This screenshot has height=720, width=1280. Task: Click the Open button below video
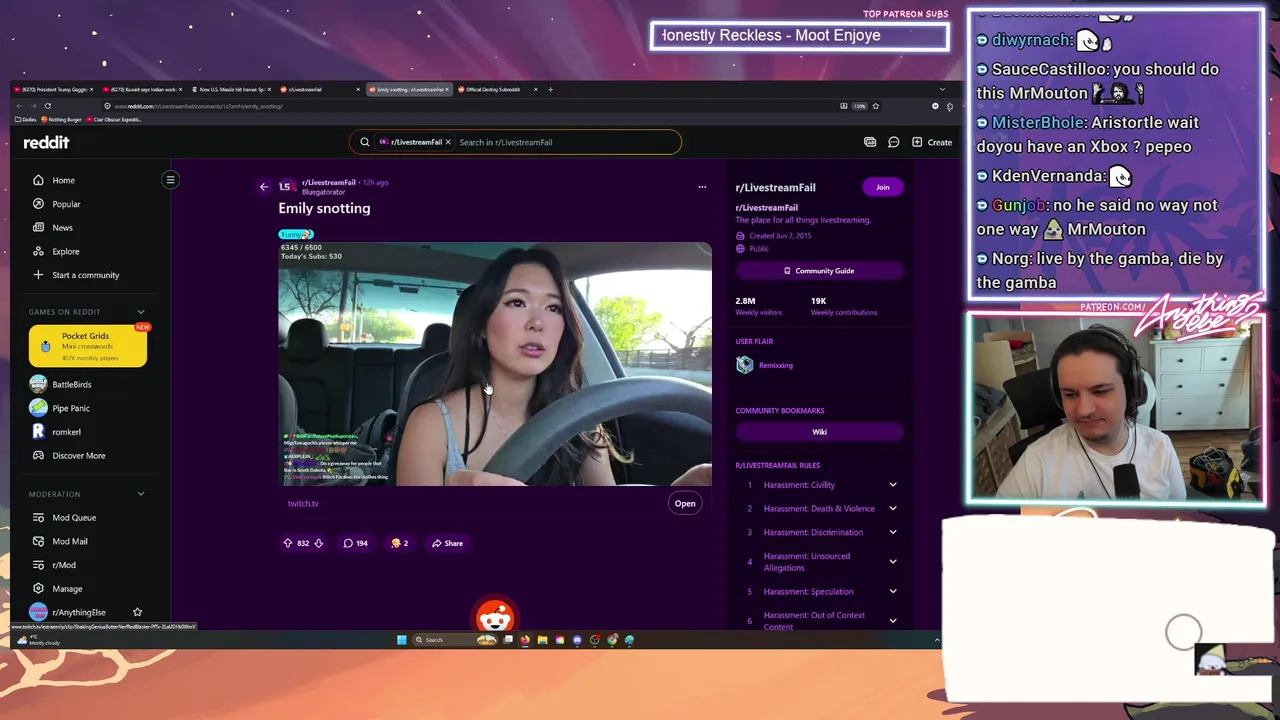(x=685, y=504)
